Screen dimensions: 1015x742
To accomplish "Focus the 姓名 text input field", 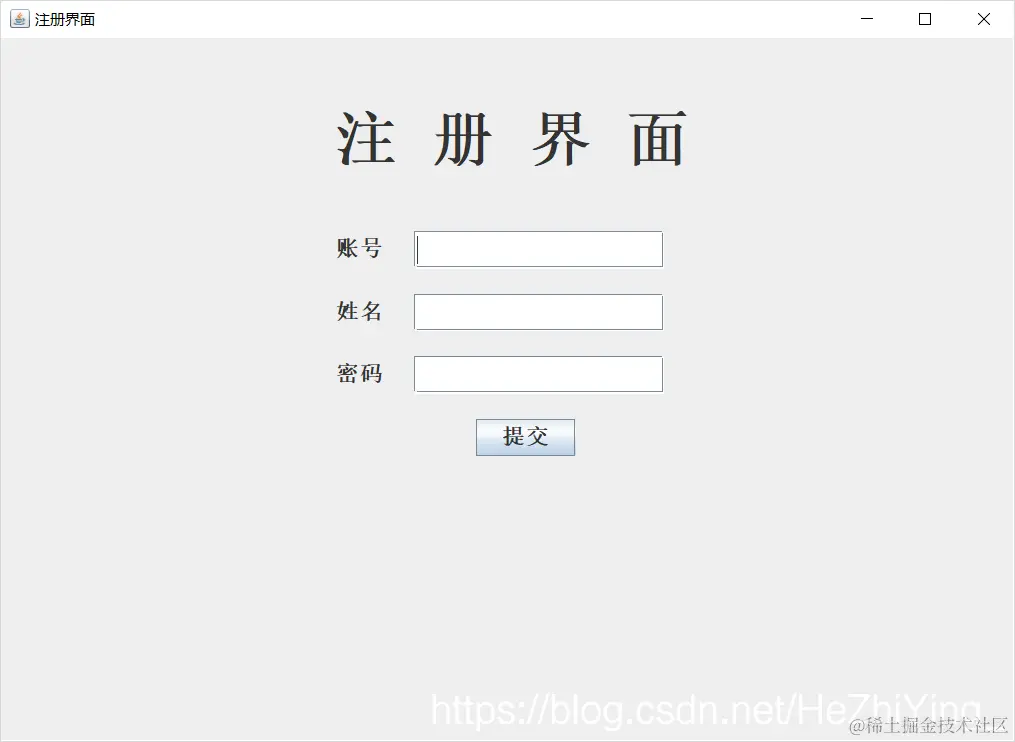I will coord(538,312).
